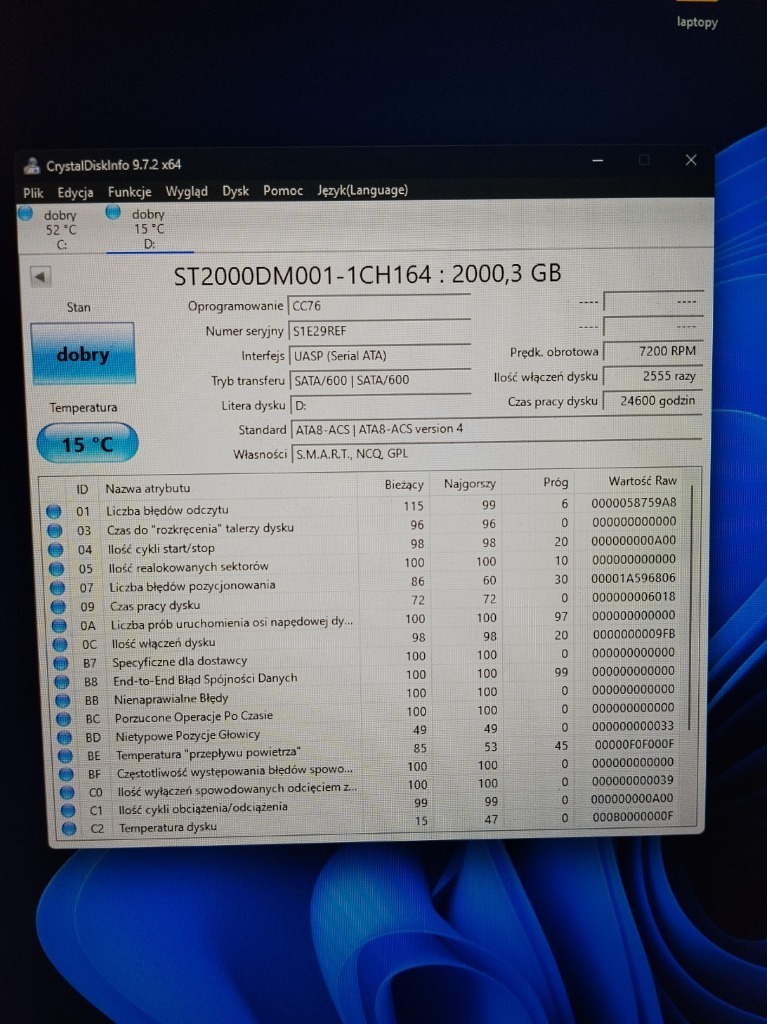This screenshot has height=1024, width=767.
Task: Minimize the CrystalDiskInfo window
Action: [597, 161]
